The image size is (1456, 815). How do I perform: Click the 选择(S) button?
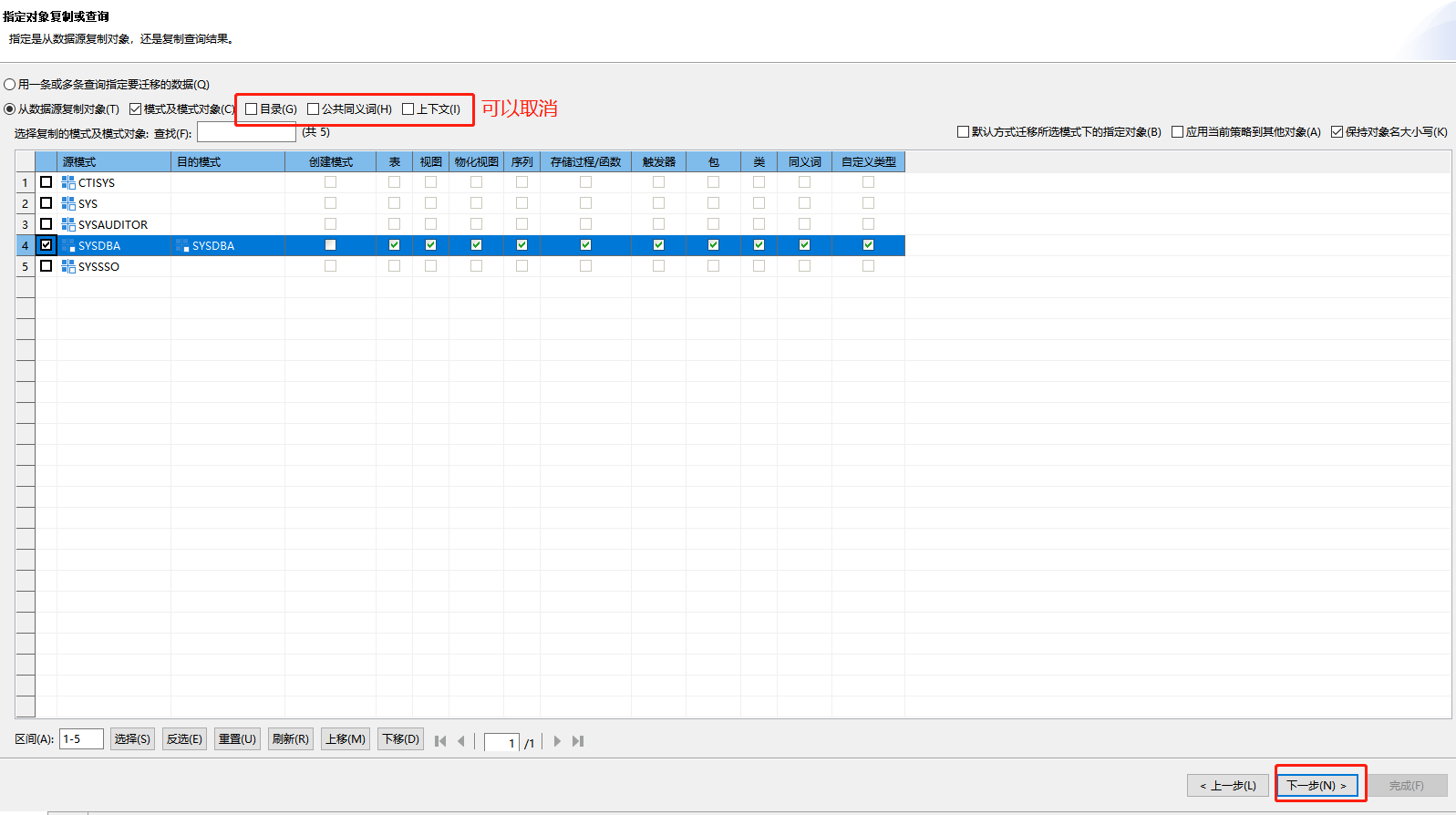[132, 738]
